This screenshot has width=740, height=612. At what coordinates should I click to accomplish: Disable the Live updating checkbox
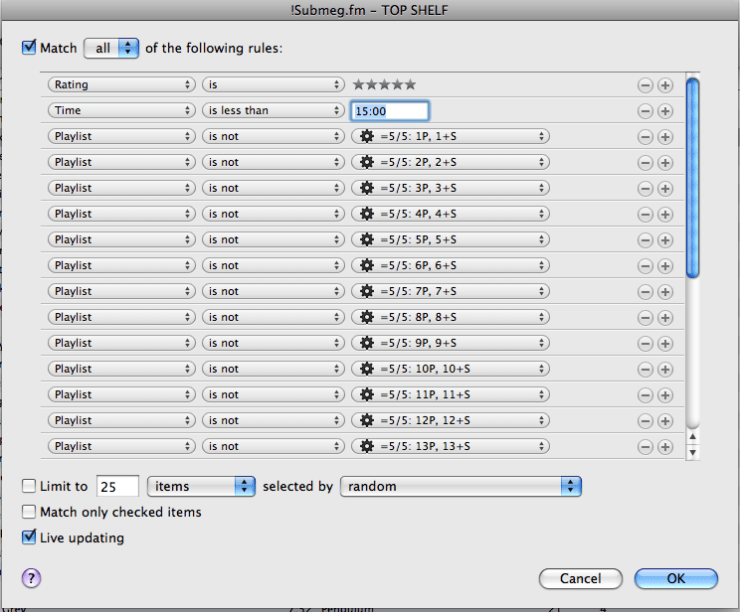[29, 538]
